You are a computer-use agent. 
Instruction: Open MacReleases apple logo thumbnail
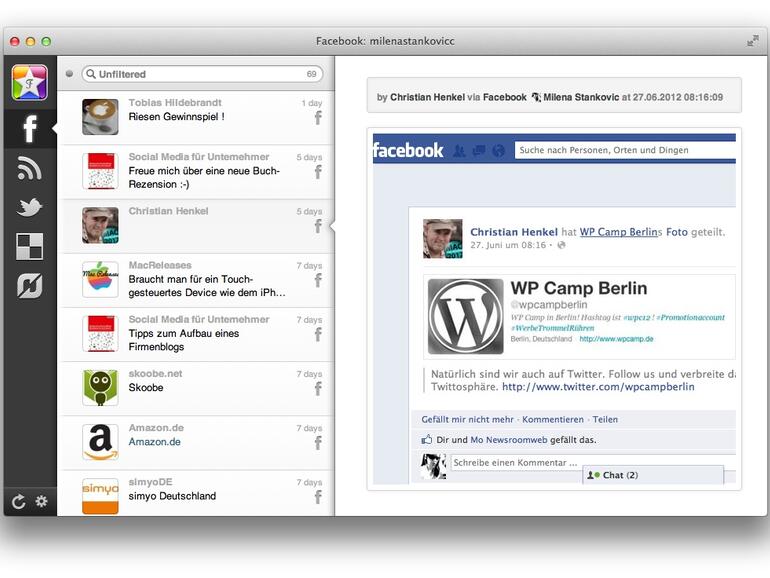(x=100, y=279)
